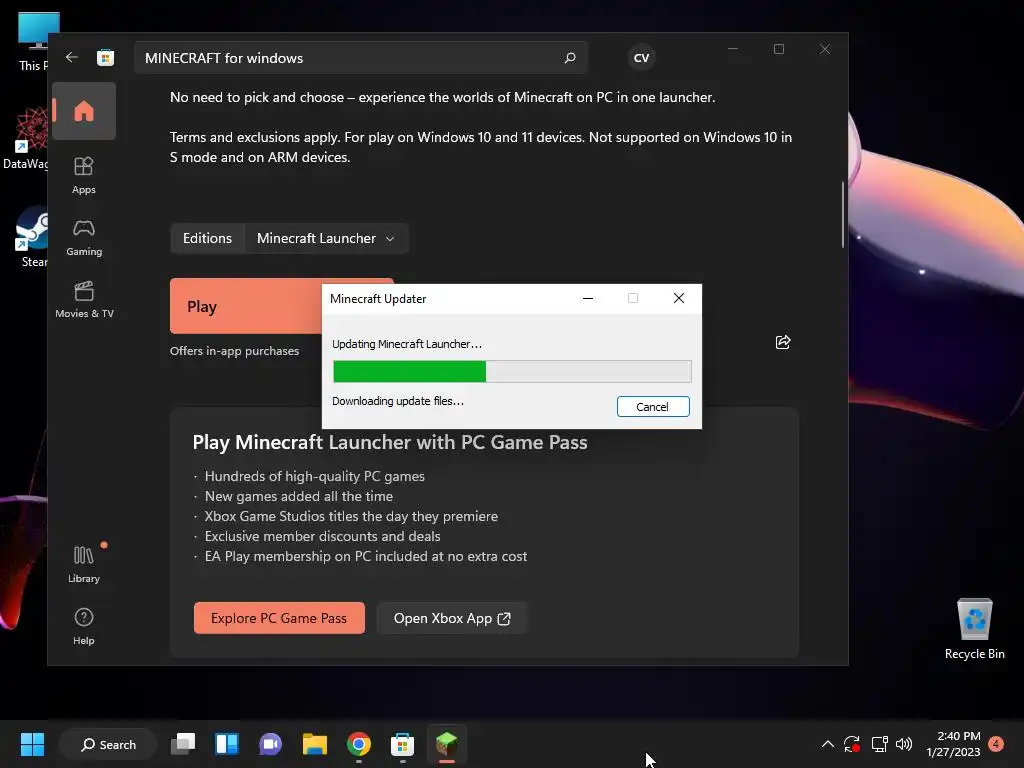Click Explore PC Game Pass button
The image size is (1024, 768).
279,618
